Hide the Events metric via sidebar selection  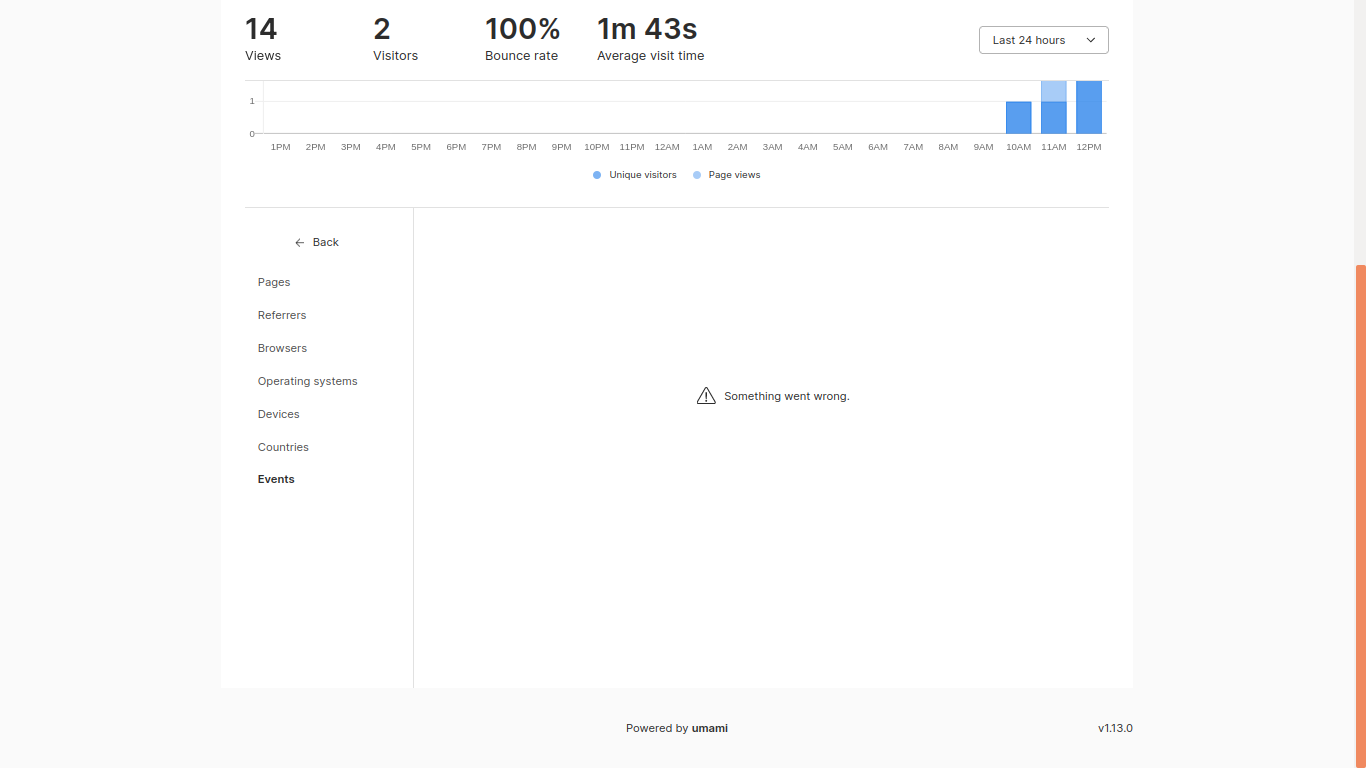pyautogui.click(x=276, y=479)
